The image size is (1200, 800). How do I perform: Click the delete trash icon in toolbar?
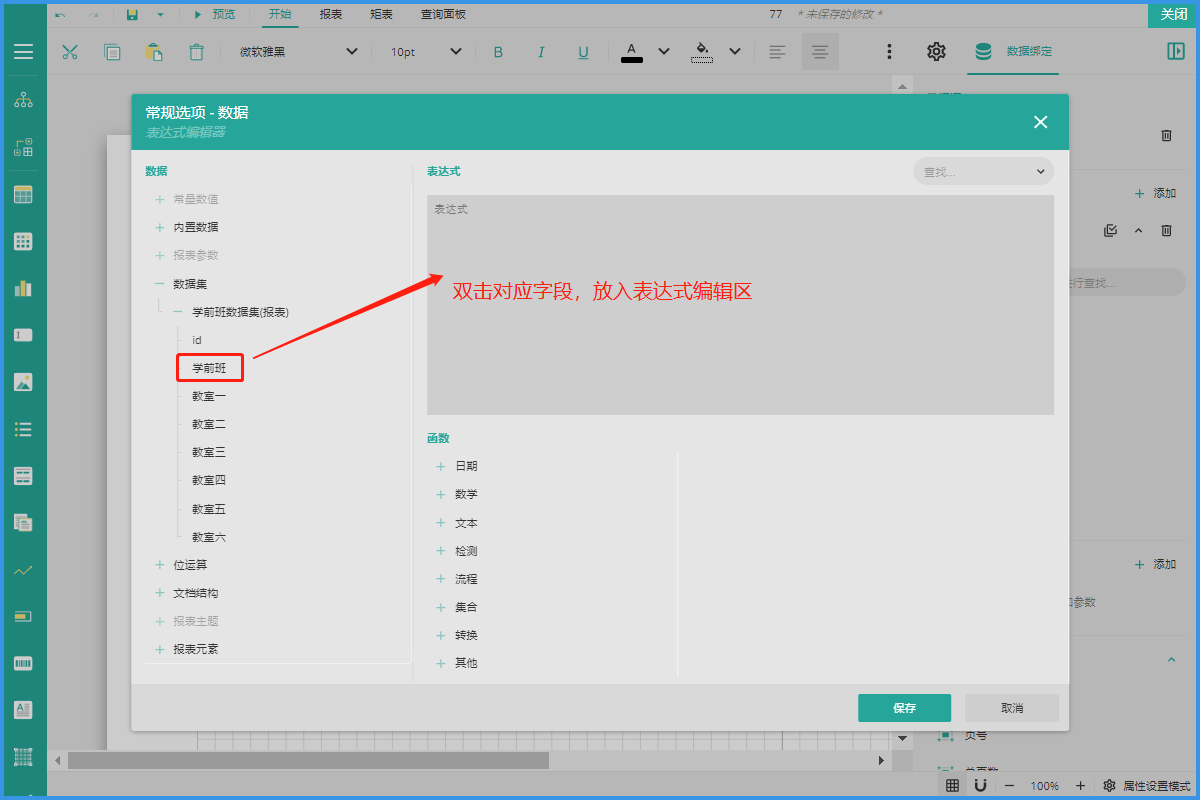[197, 52]
